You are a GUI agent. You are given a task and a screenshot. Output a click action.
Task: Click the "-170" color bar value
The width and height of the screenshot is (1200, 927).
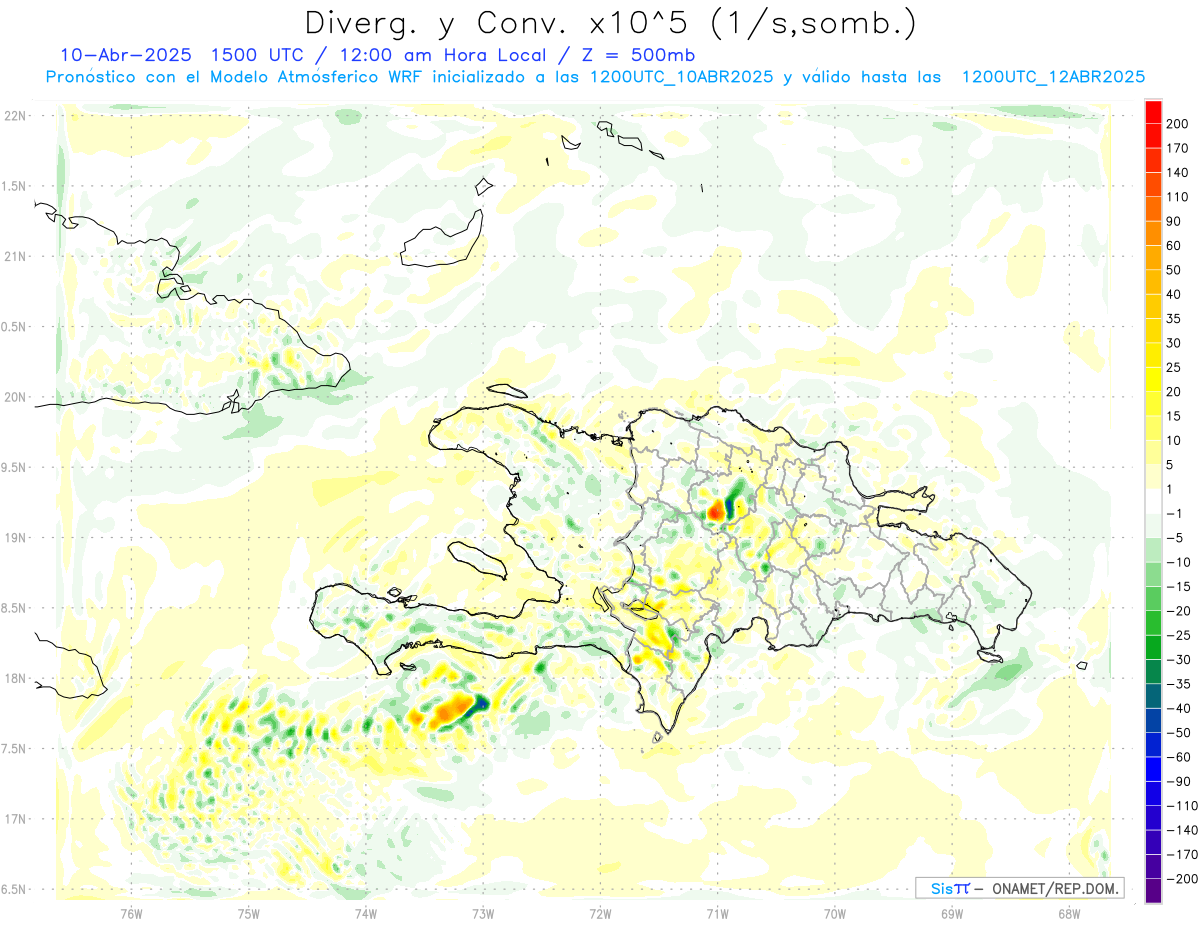click(1181, 854)
